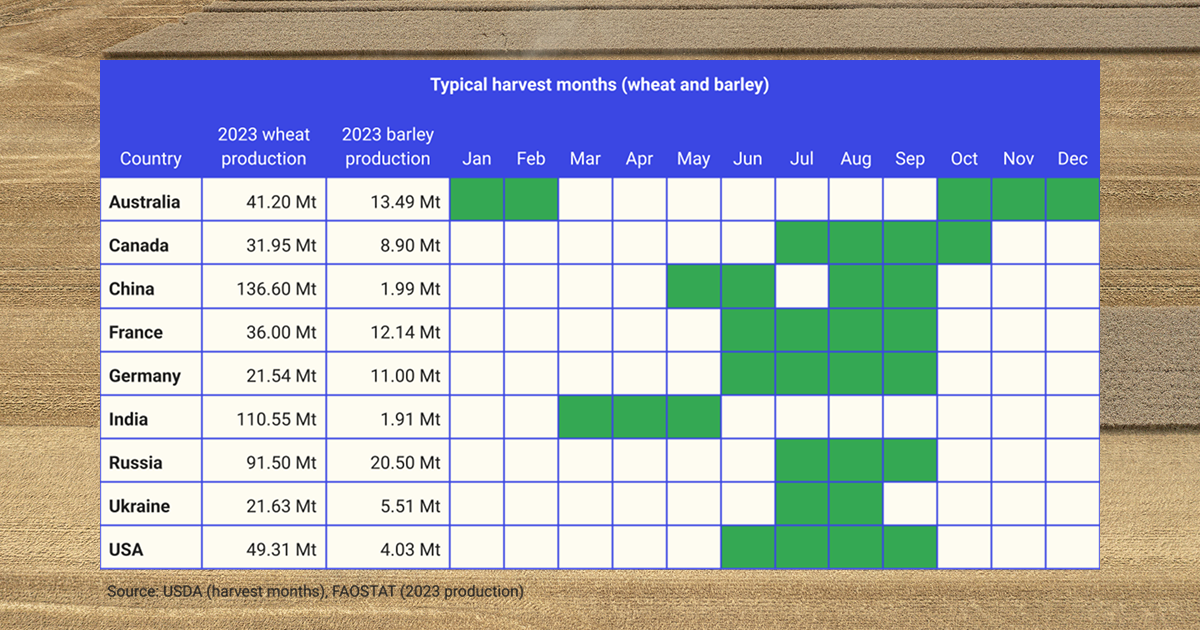Screen dimensions: 1200x630
Task: Click China's wheat value '136.60 Mt'
Action: (x=277, y=289)
